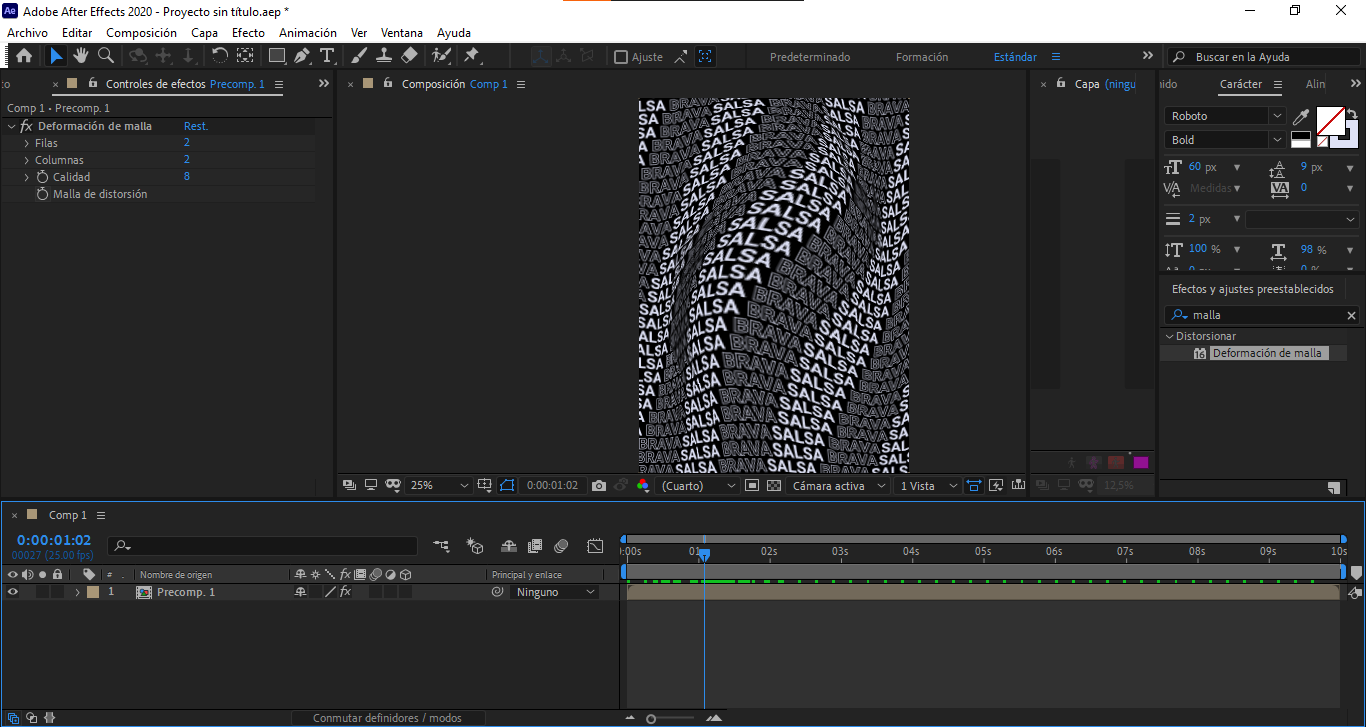Viewport: 1366px width, 727px height.
Task: Toggle Malla de distorsión stopwatch
Action: click(x=42, y=194)
